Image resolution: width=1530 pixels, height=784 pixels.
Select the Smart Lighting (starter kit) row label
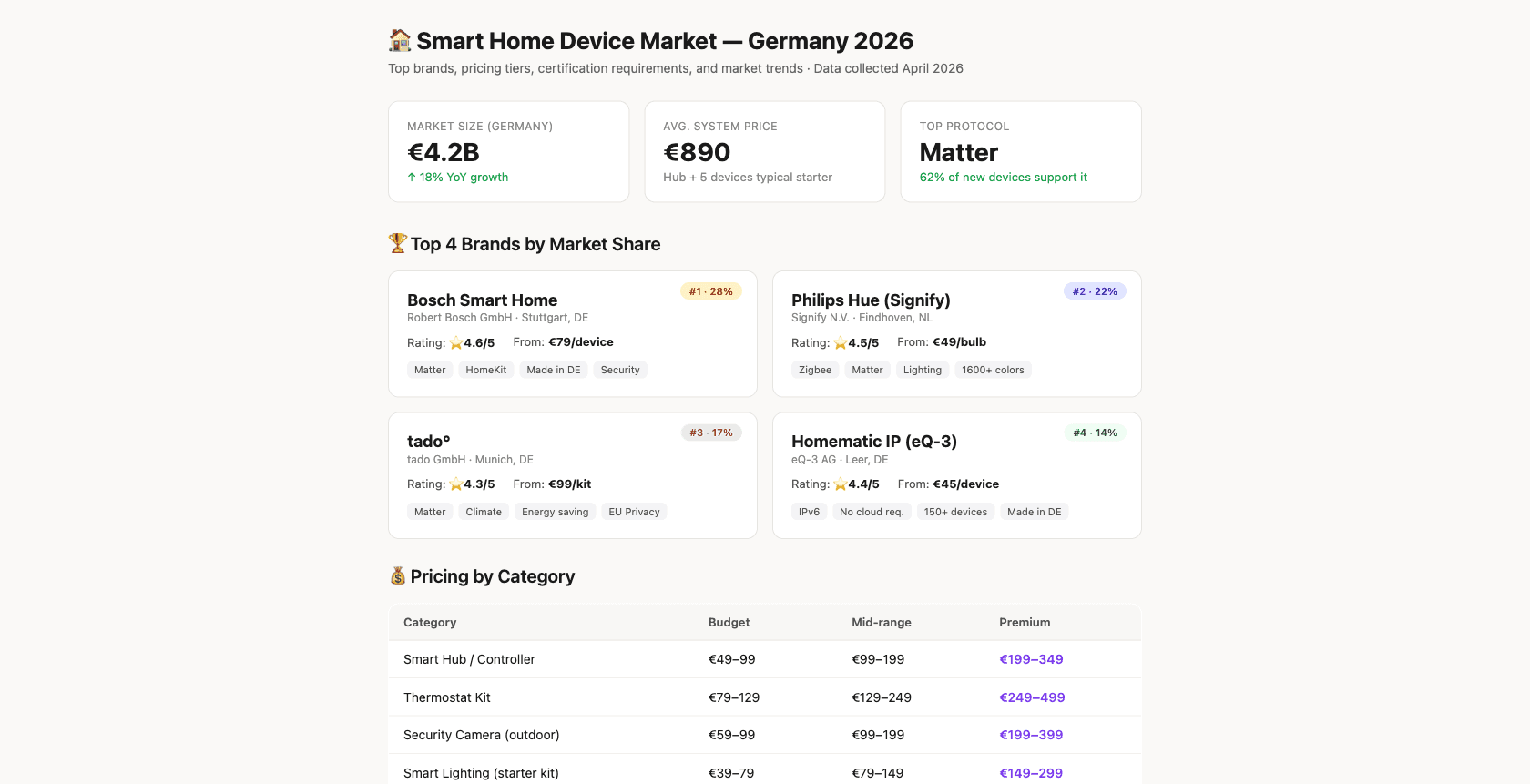click(481, 773)
